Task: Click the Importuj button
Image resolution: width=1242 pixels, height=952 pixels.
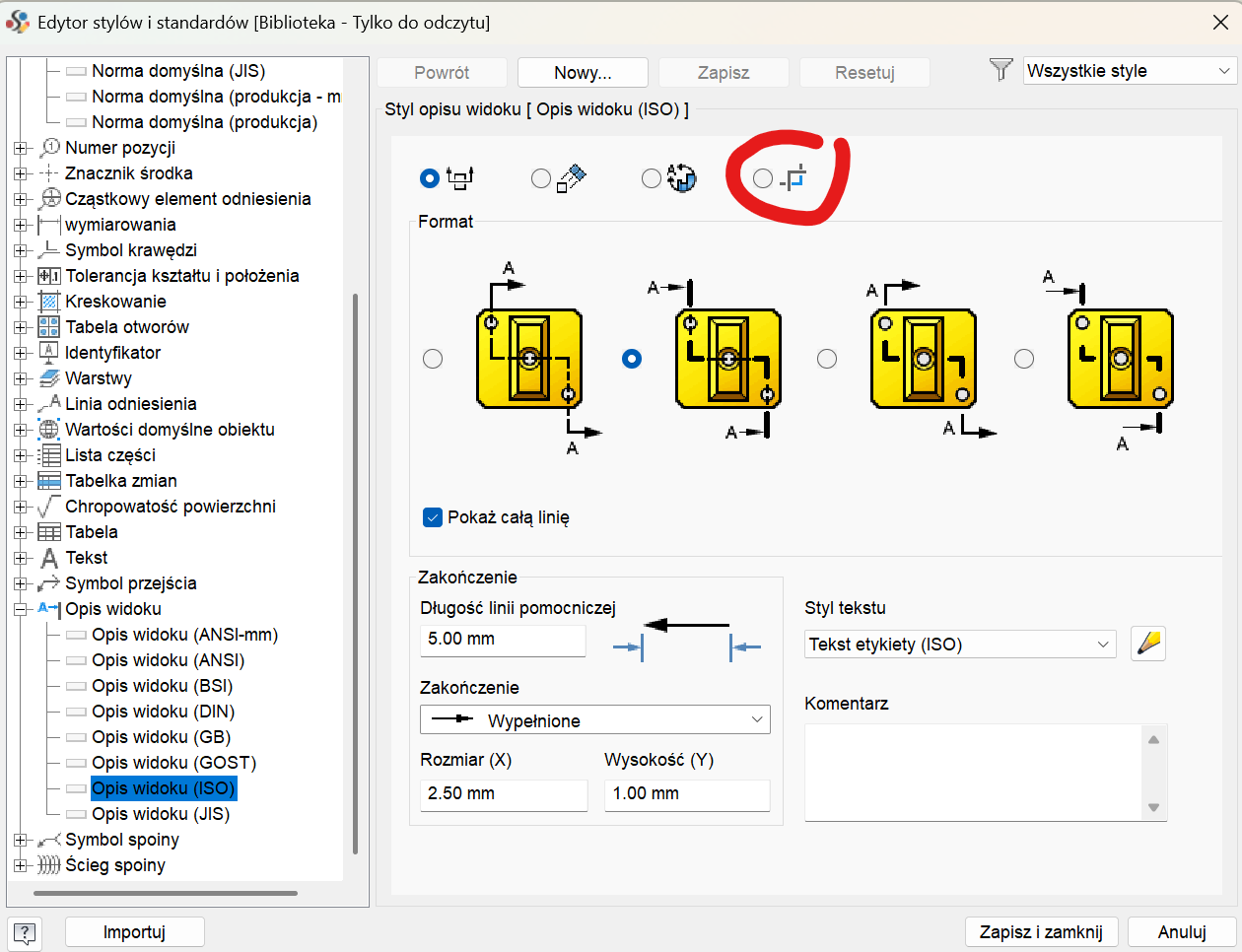Action: coord(135,932)
